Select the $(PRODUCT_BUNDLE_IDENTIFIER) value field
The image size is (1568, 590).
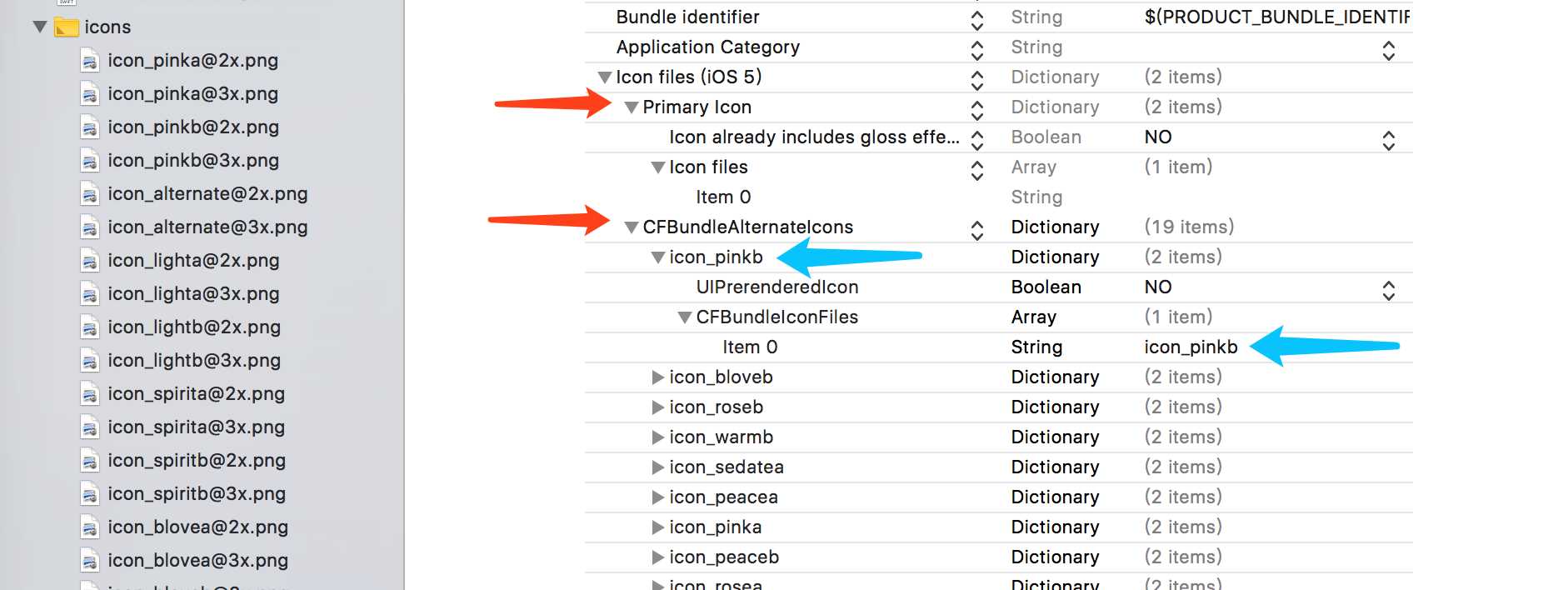click(x=1277, y=17)
